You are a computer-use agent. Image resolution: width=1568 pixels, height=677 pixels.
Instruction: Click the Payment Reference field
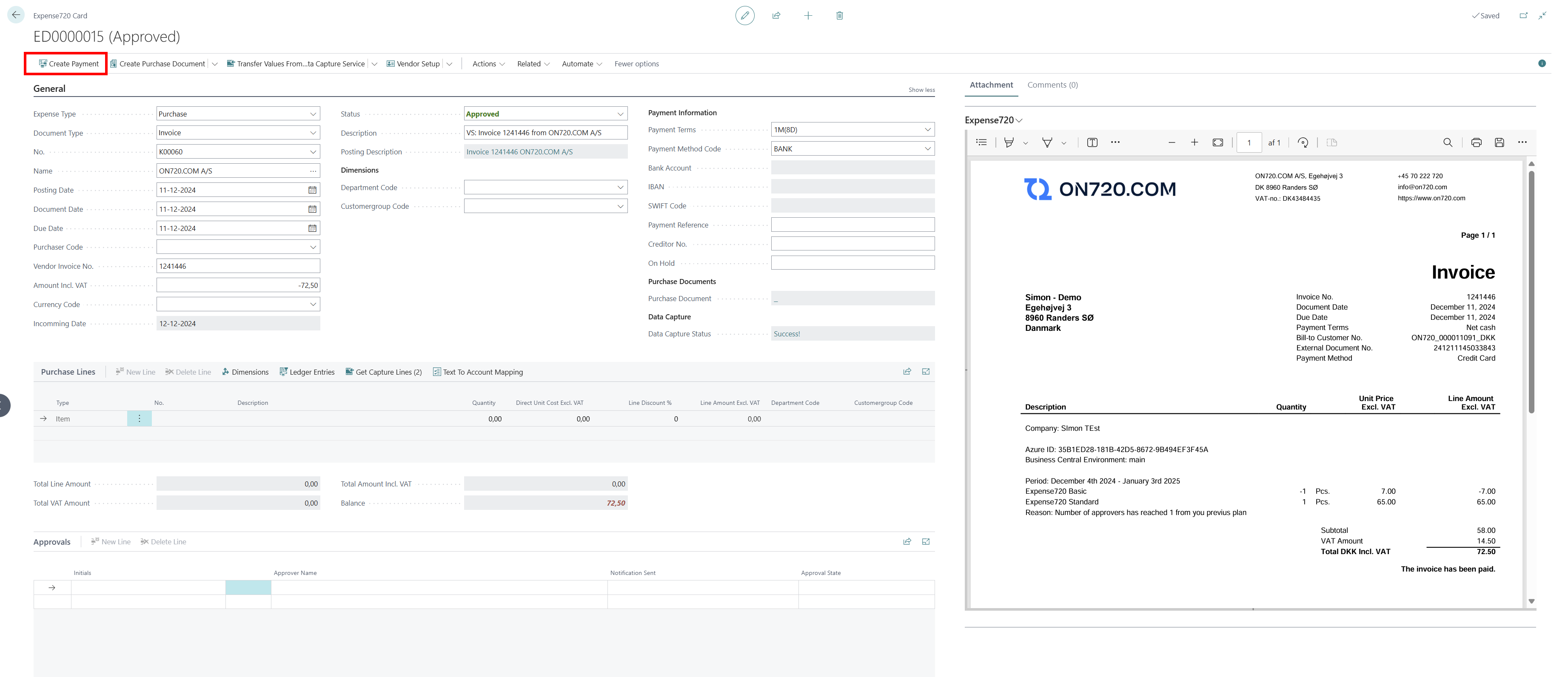pos(852,225)
